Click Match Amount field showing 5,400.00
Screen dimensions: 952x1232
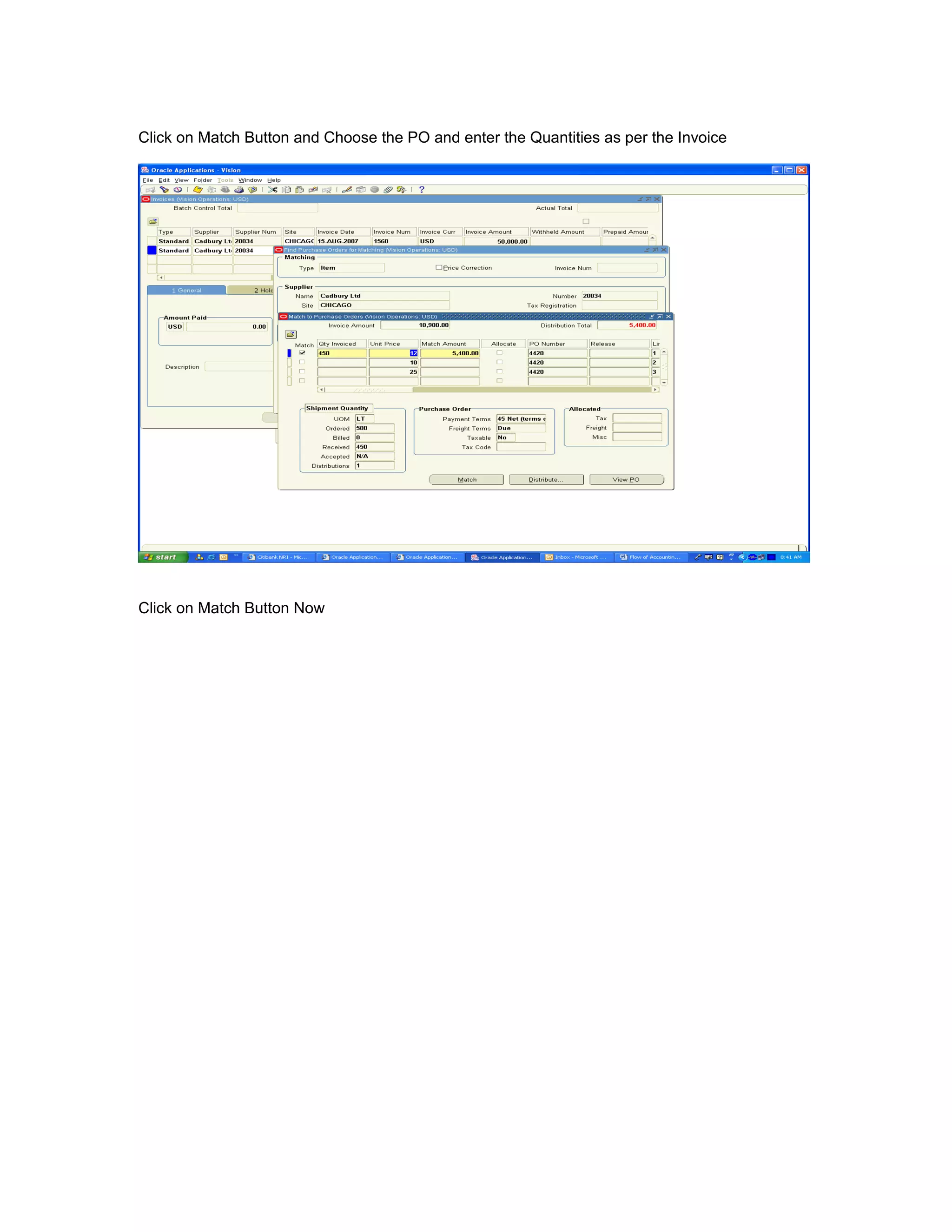coord(450,353)
